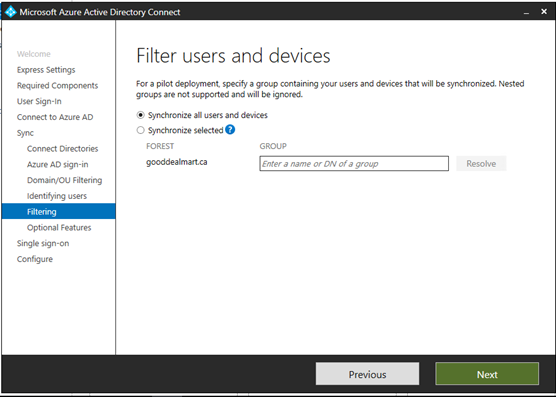
Task: Open Connect Directories sub-step
Action: pos(62,149)
